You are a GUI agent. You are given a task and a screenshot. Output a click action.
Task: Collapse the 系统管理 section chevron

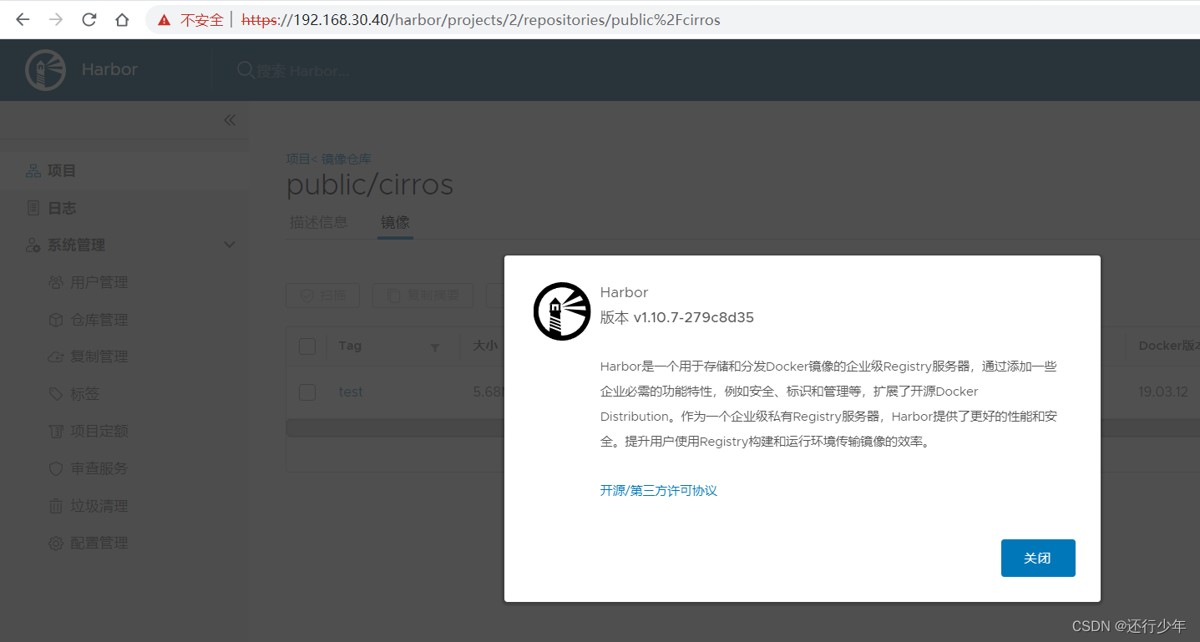(x=229, y=245)
